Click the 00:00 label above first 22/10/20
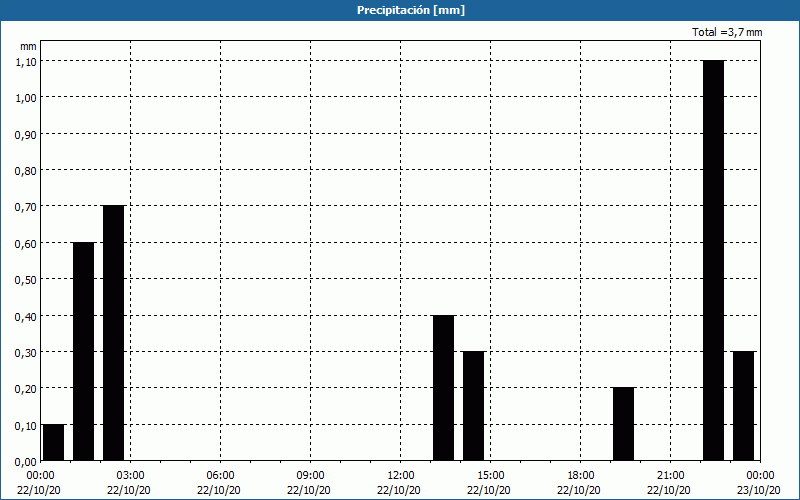800x500 pixels. click(40, 475)
